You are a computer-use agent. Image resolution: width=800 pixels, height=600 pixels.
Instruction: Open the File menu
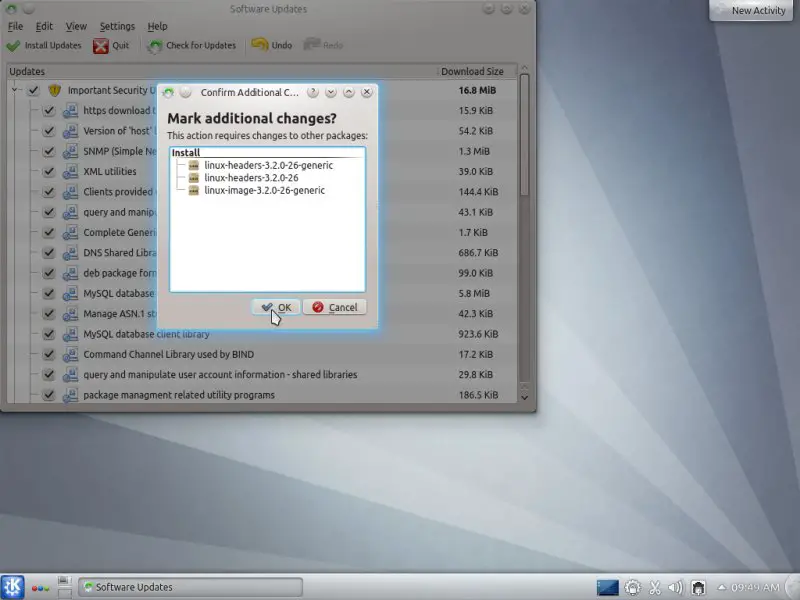point(15,27)
